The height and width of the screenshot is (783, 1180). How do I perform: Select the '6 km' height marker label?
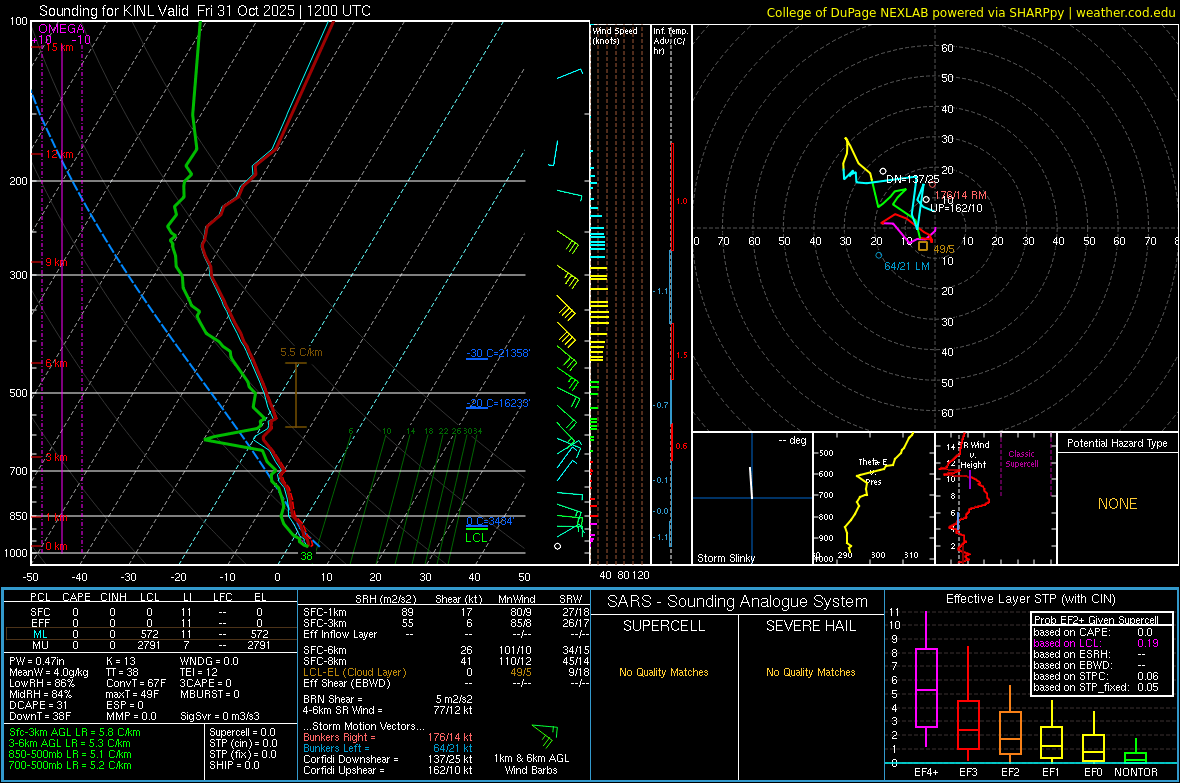56,364
